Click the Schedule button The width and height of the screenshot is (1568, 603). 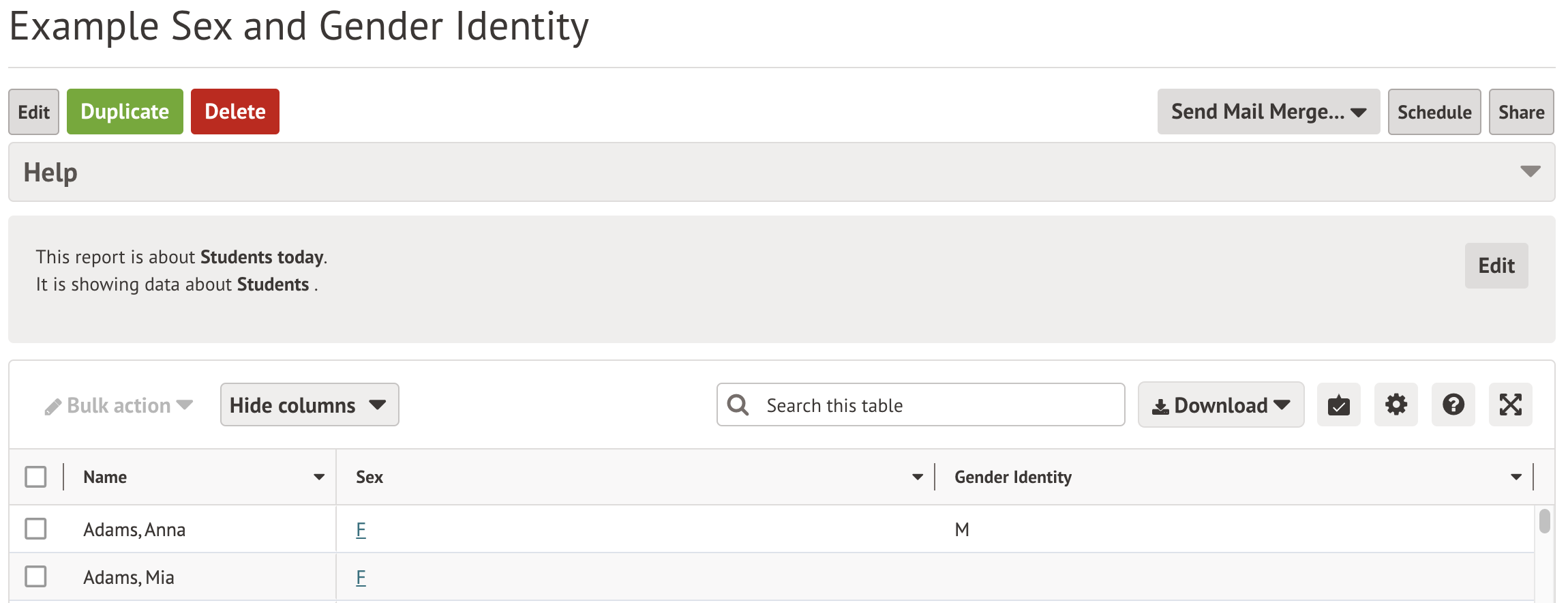pos(1434,112)
